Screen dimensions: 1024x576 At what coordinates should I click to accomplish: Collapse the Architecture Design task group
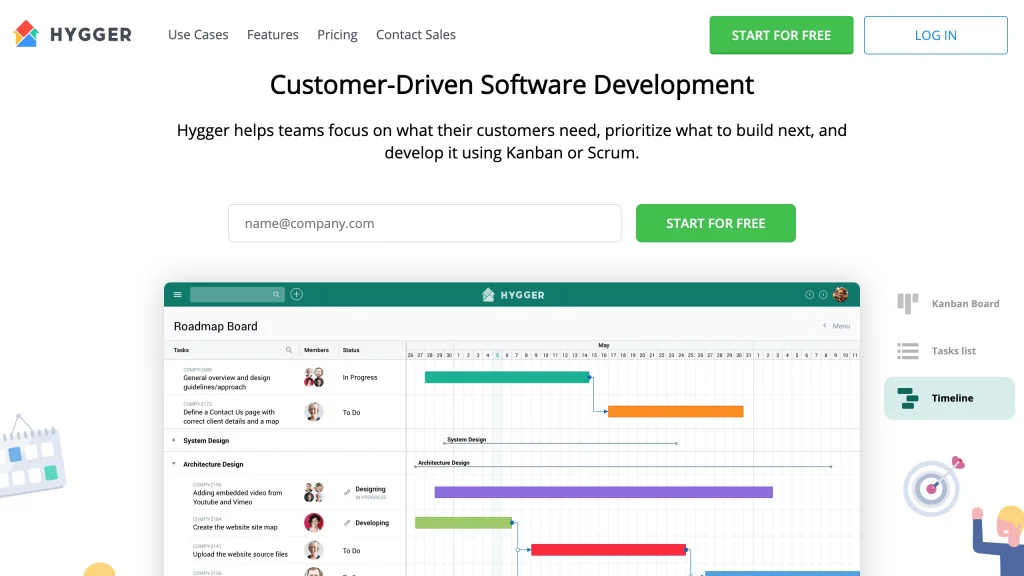173,464
